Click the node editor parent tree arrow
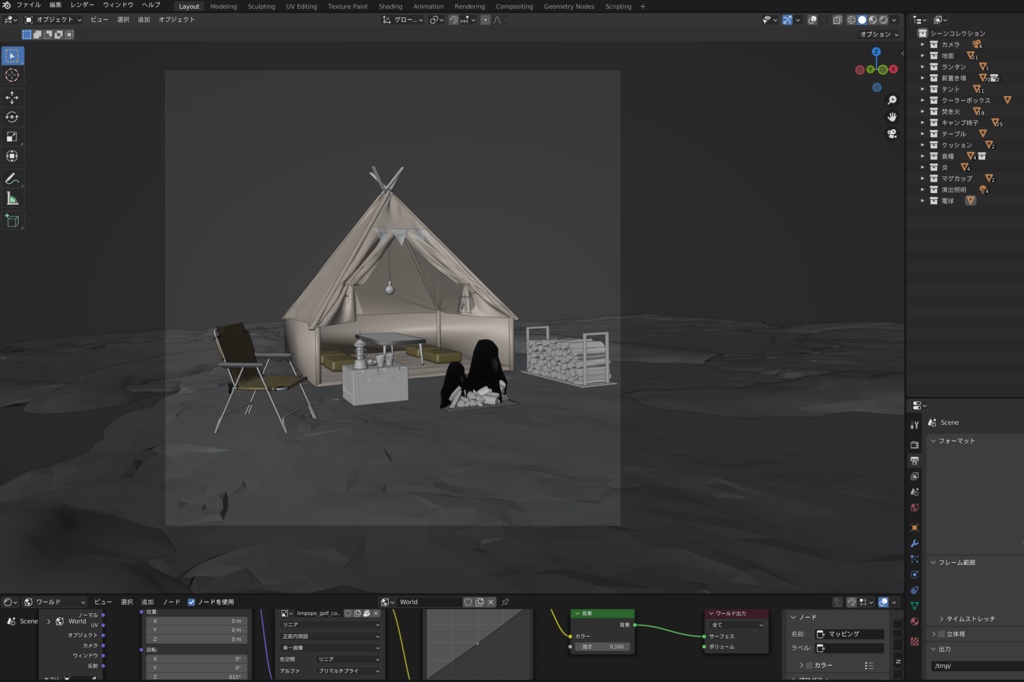Viewport: 1024px width, 682px height. coord(837,602)
